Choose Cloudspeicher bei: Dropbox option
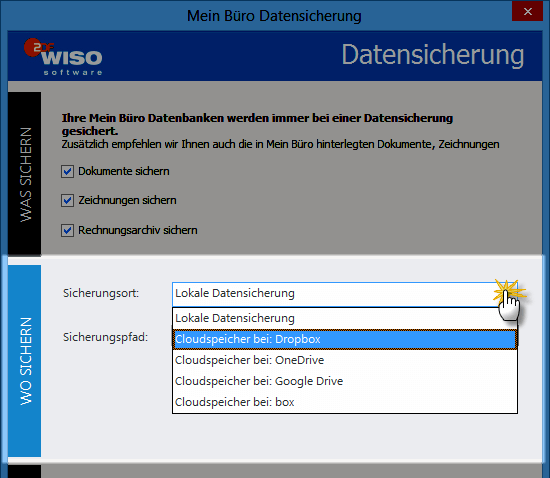550x478 pixels. tap(345, 339)
